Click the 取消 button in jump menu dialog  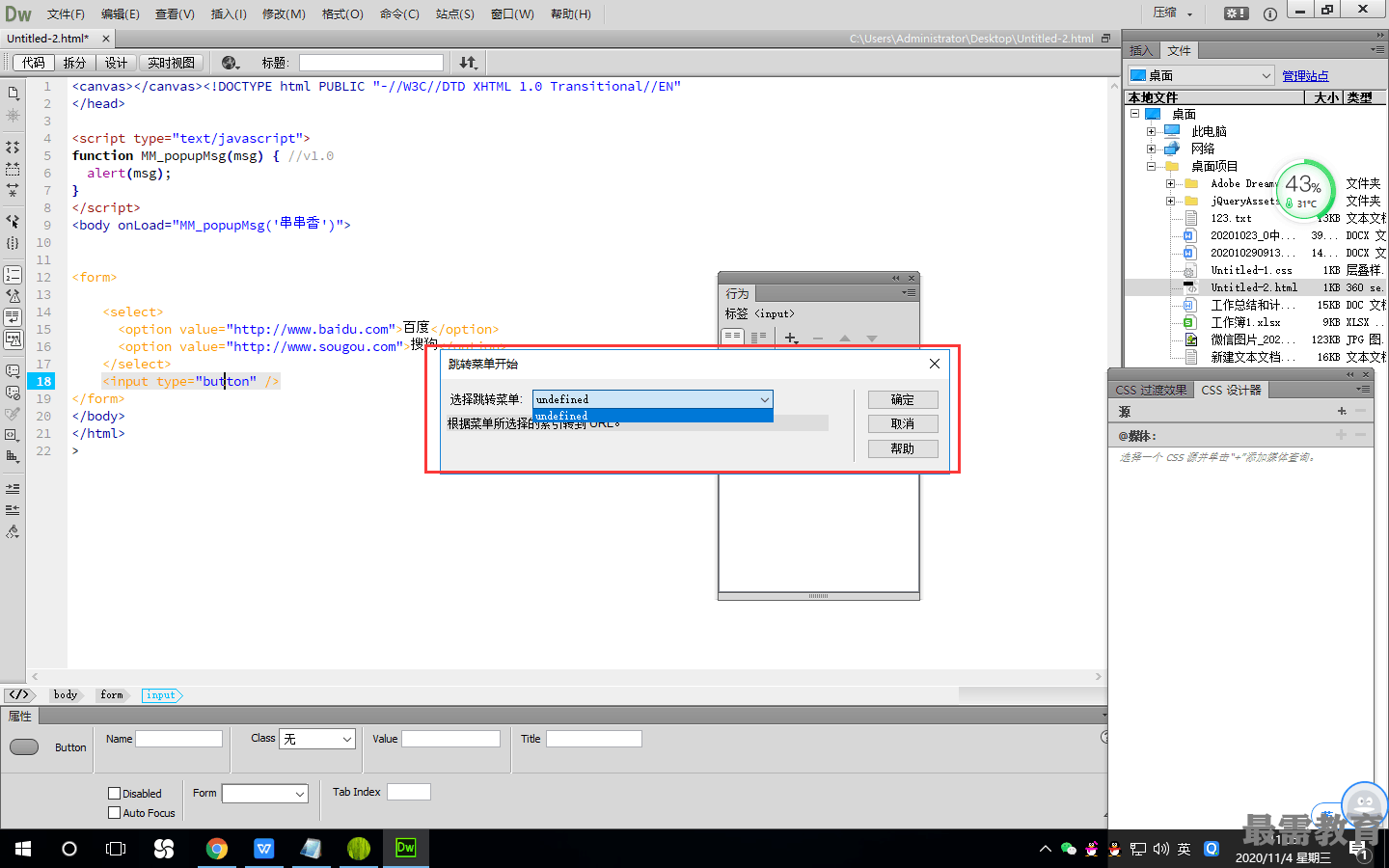(x=903, y=423)
